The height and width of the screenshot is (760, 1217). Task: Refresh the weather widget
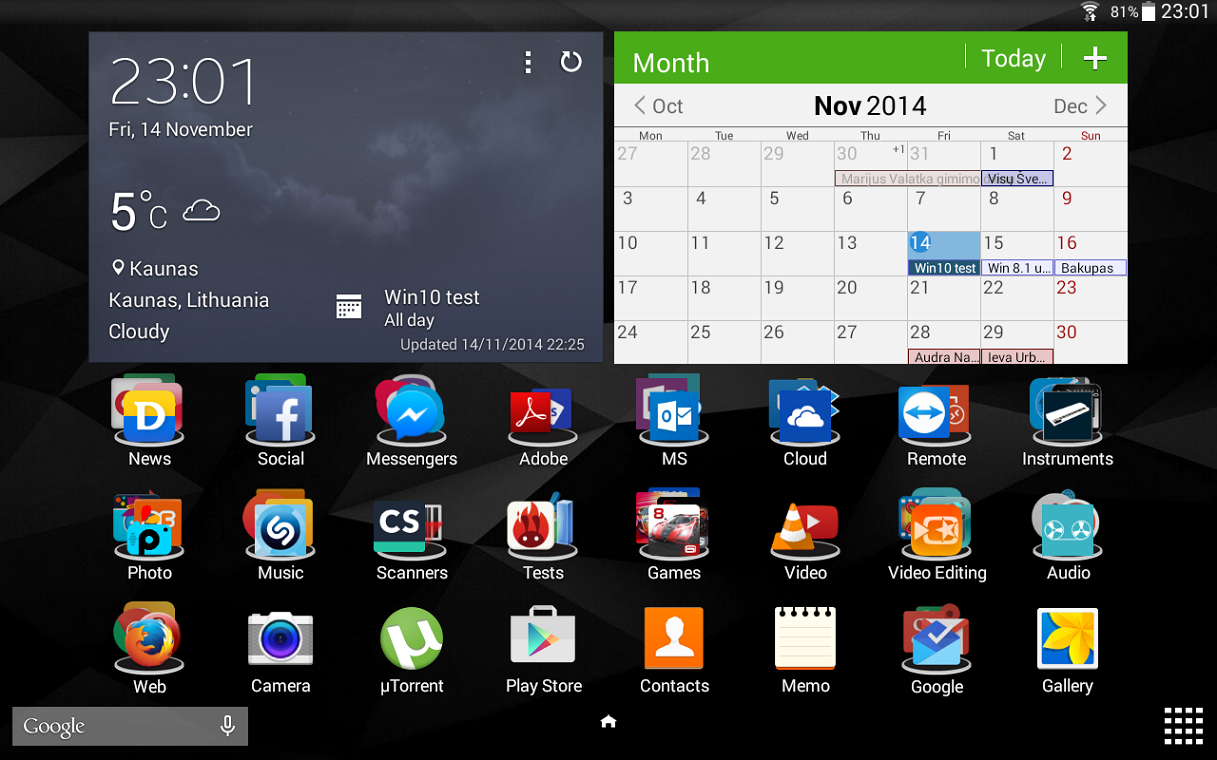pos(571,62)
